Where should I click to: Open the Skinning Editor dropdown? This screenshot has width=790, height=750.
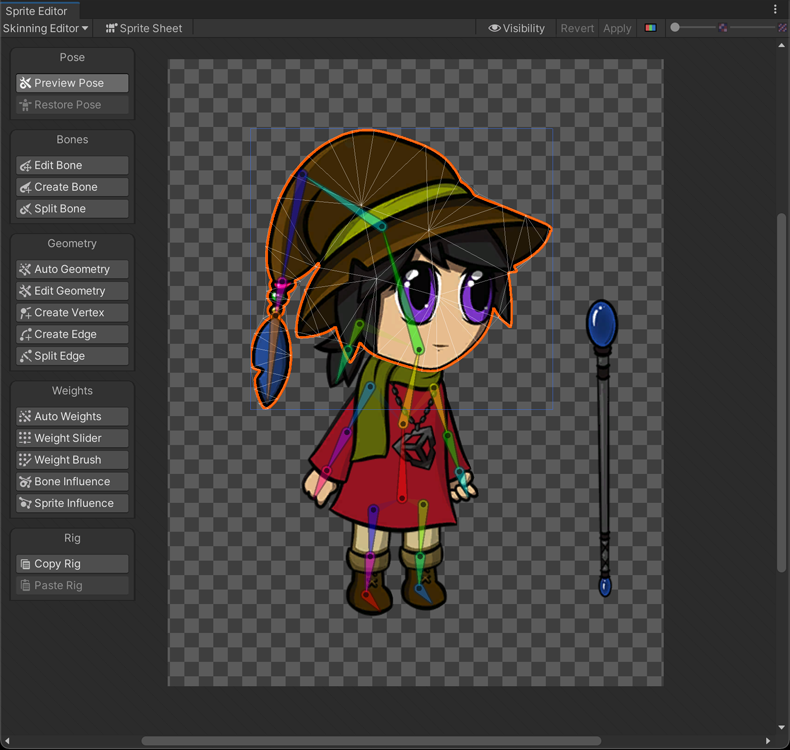(x=45, y=28)
